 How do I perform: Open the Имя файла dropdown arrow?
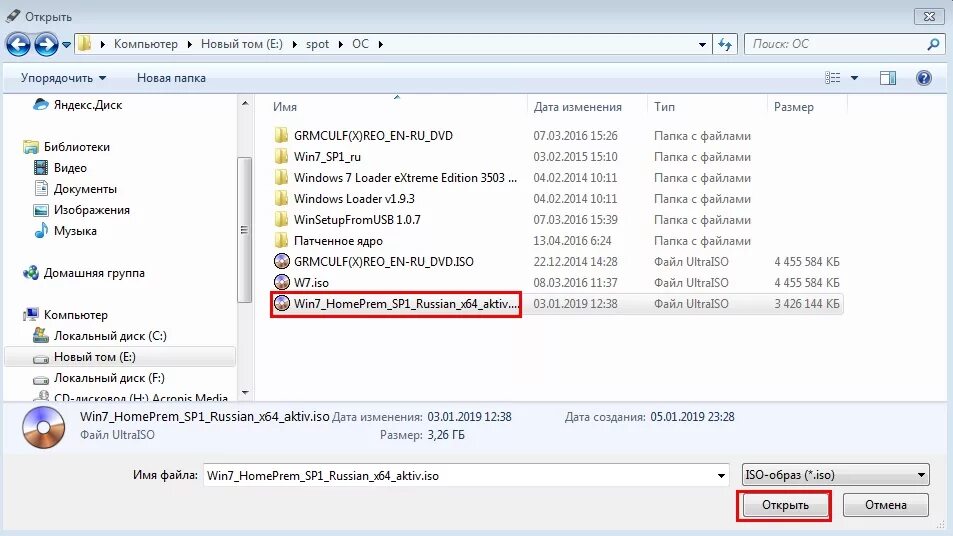pyautogui.click(x=721, y=475)
